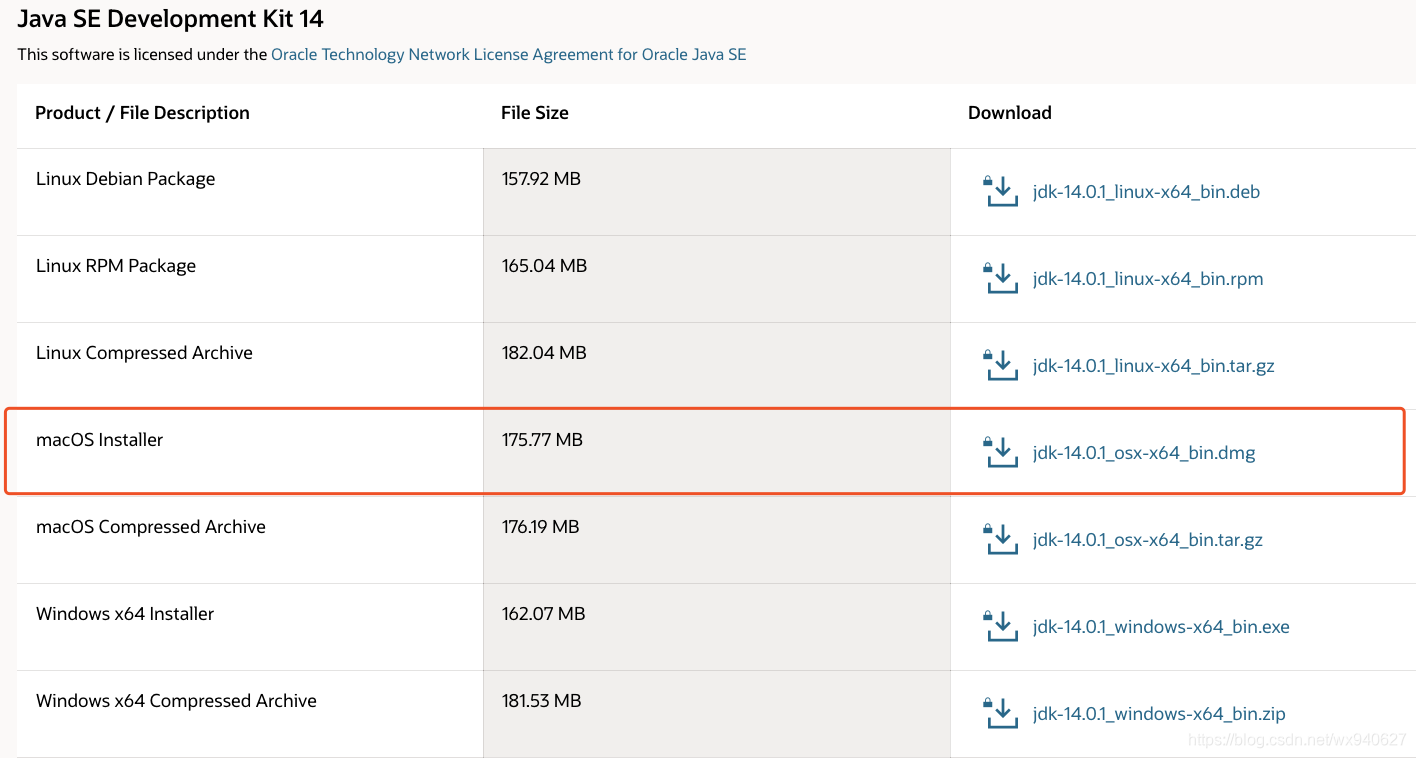Click download icon for osx-x64_bin.tar.gz
This screenshot has height=758, width=1416.
[x=1001, y=539]
